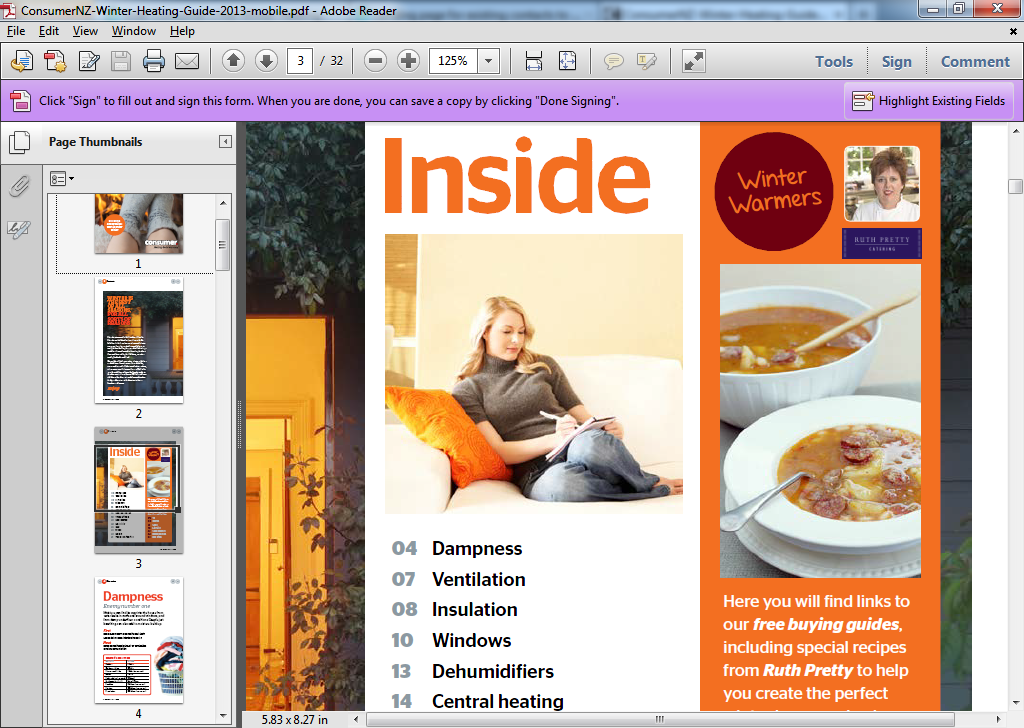Click the page size 5.83 x 8.27 in
Image resolution: width=1024 pixels, height=728 pixels.
tap(295, 720)
